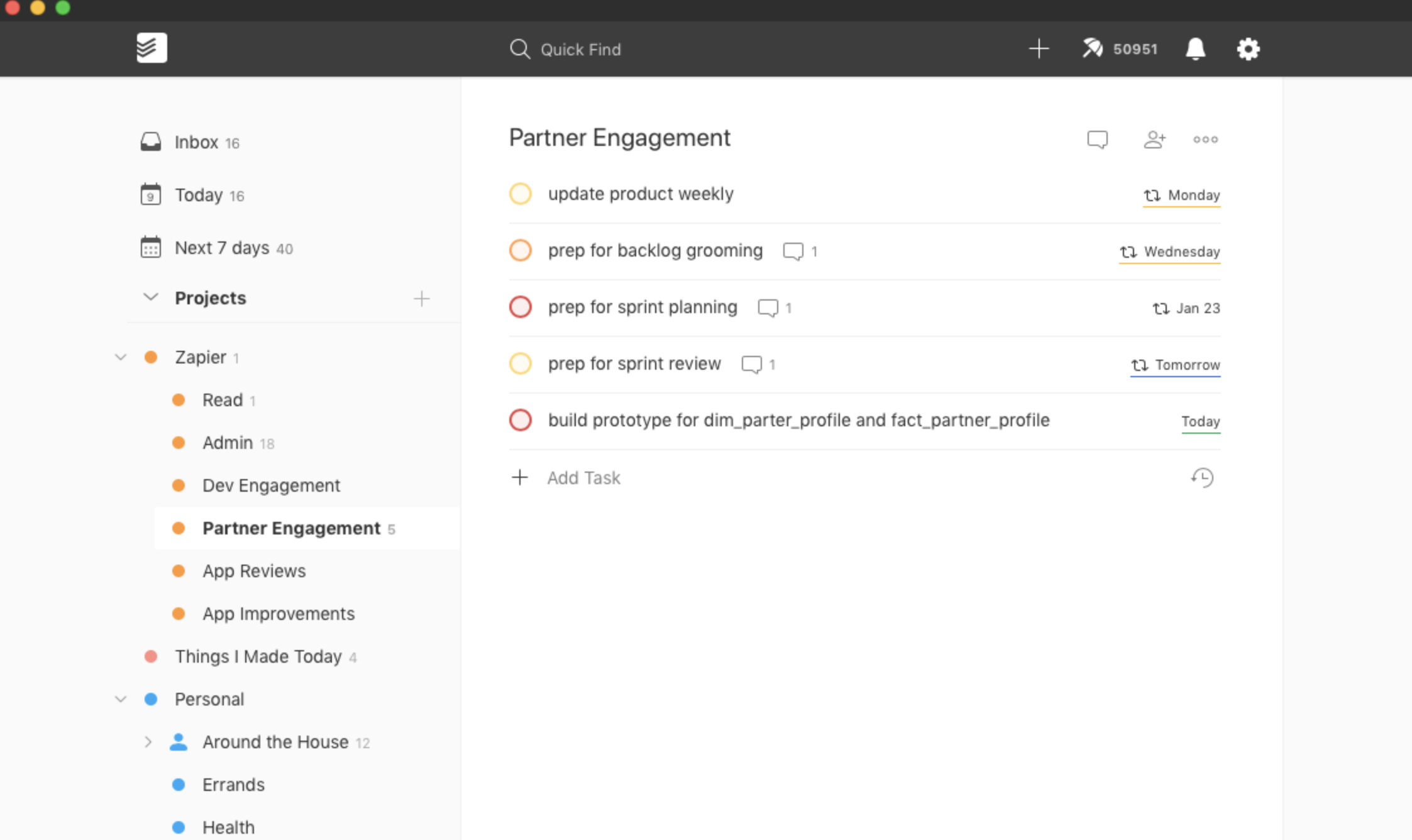Open the settings gear menu
Viewport: 1412px width, 840px height.
pyautogui.click(x=1248, y=48)
